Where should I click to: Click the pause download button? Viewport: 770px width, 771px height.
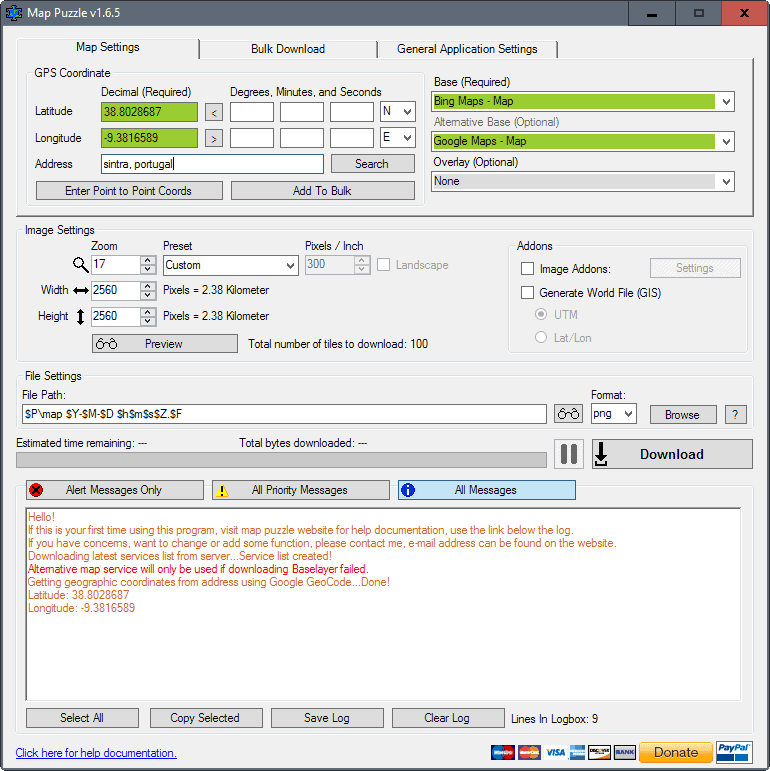(569, 454)
